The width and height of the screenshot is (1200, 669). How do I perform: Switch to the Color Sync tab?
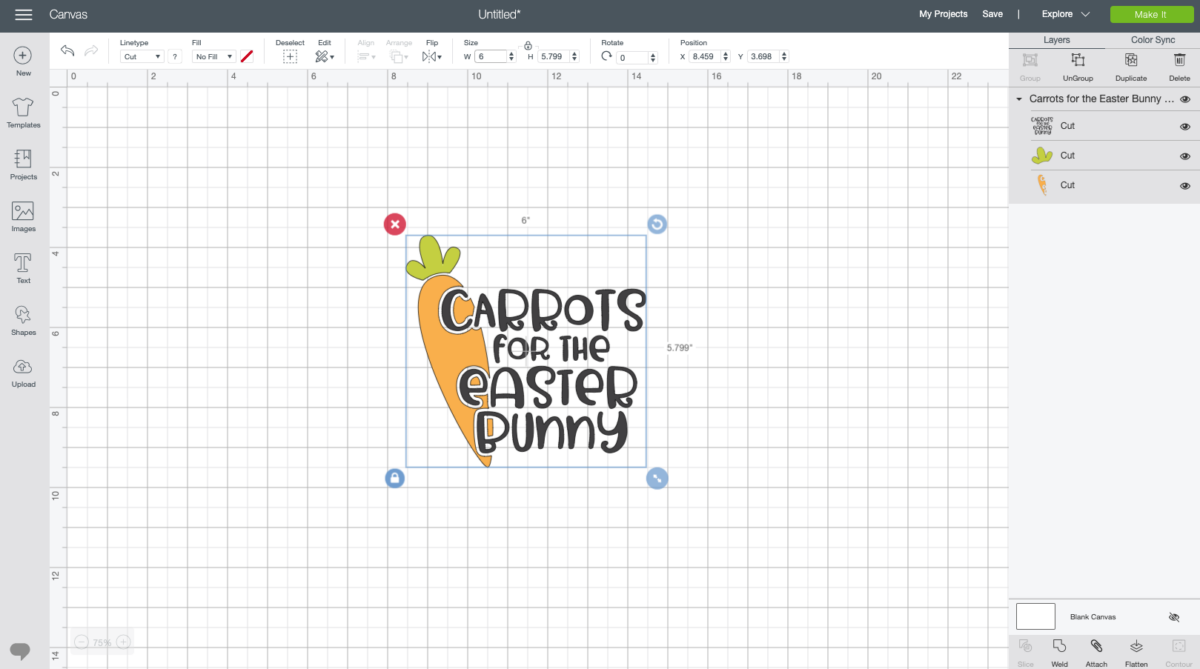click(x=1153, y=40)
